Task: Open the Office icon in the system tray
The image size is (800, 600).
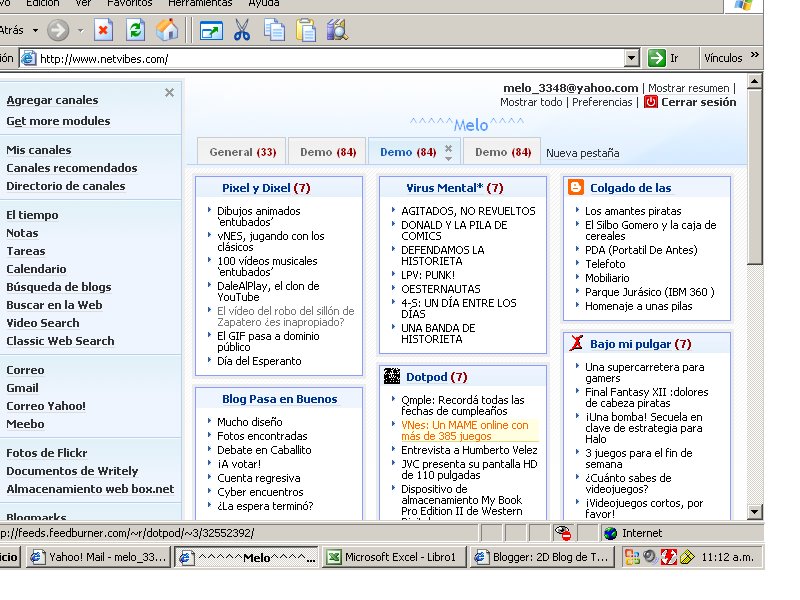Action: click(x=632, y=557)
